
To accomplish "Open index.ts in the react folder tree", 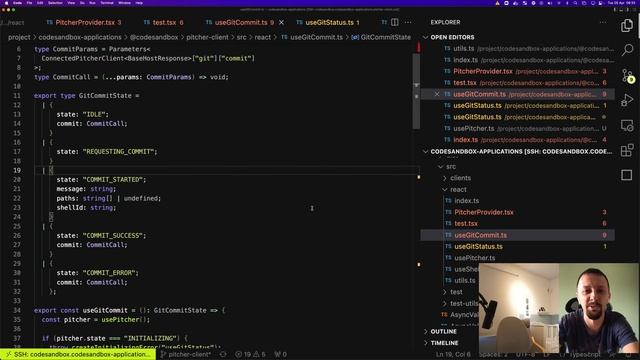I will point(467,201).
